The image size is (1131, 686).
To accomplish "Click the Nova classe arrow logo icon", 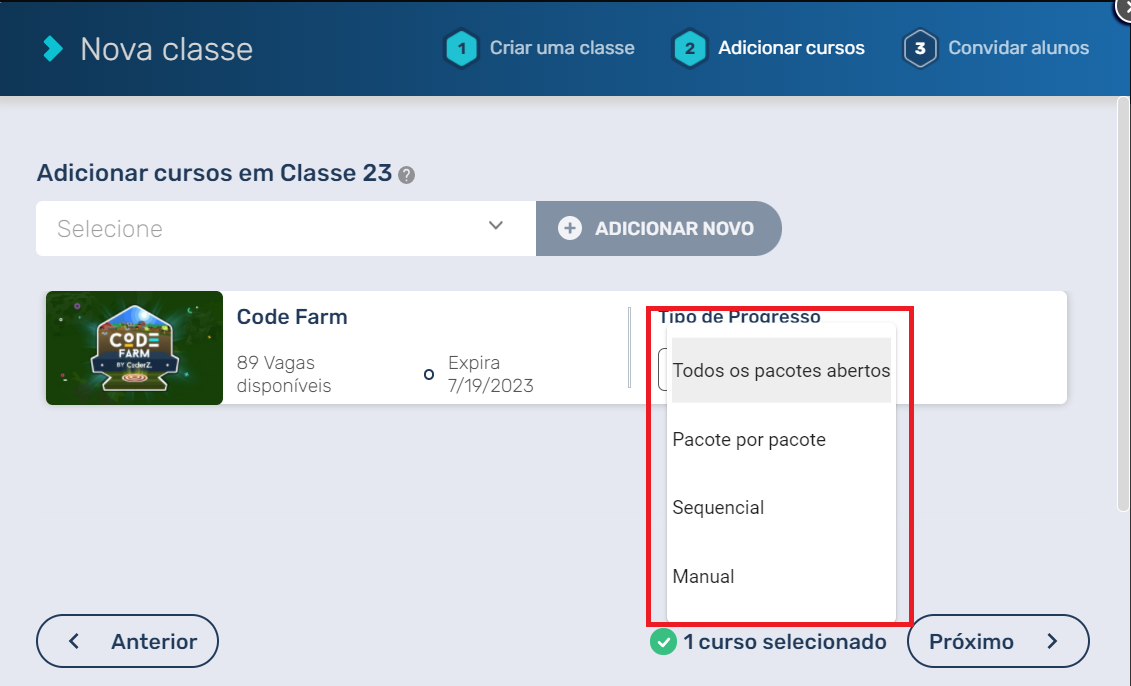I will pos(53,49).
